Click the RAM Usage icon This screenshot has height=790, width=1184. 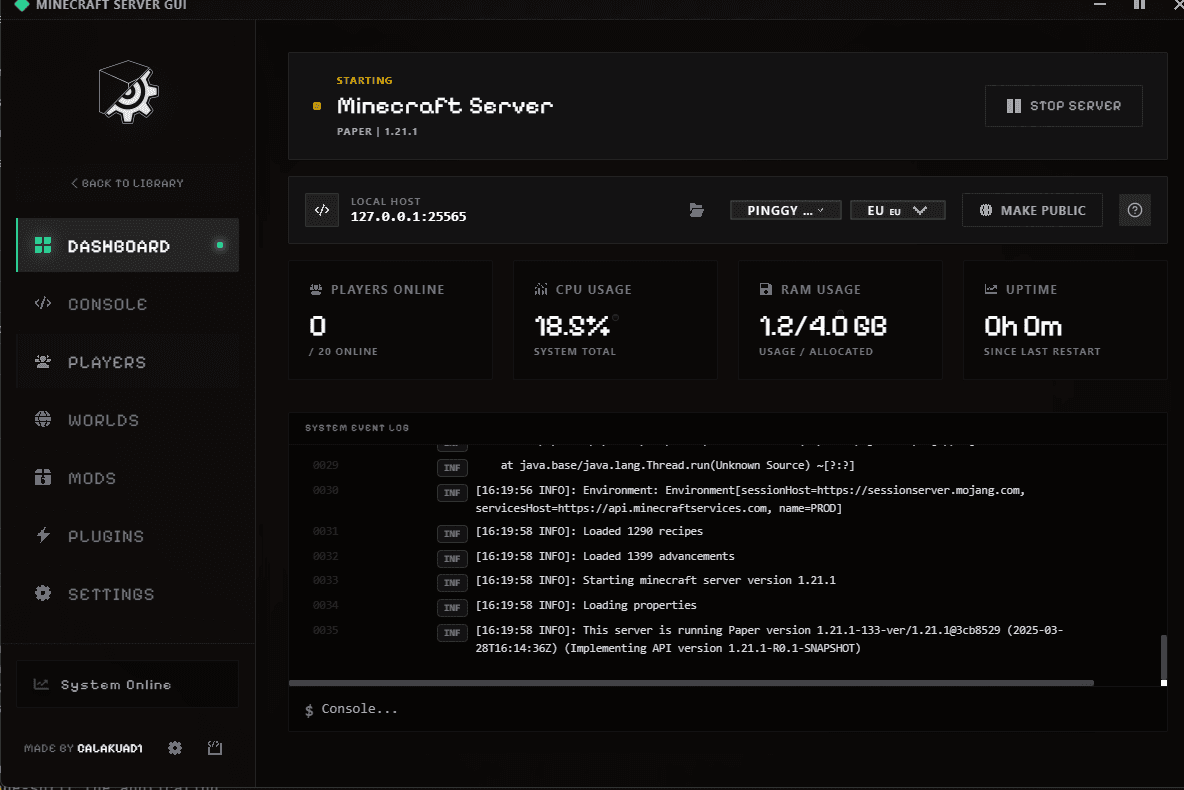[766, 289]
